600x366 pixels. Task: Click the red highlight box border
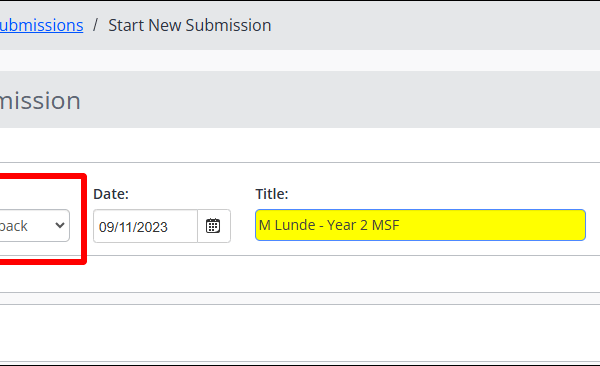pyautogui.click(x=84, y=218)
